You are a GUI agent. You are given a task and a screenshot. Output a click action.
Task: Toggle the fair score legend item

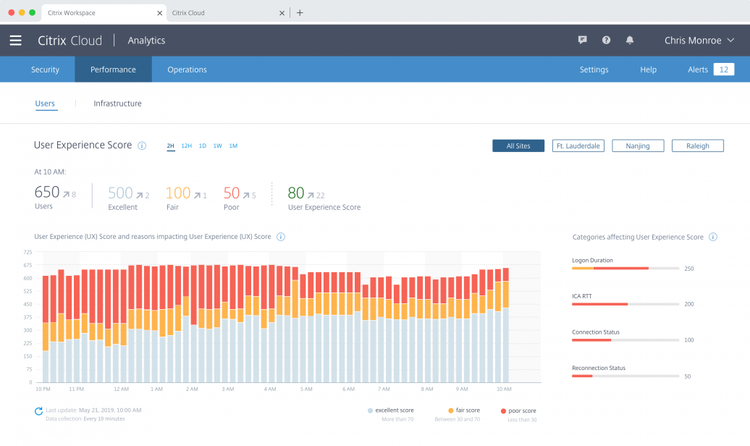point(464,411)
